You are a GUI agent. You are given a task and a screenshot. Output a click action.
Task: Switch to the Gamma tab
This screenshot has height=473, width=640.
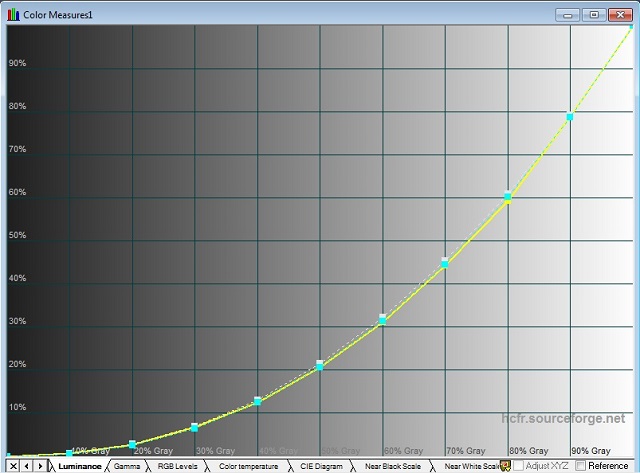tap(127, 466)
